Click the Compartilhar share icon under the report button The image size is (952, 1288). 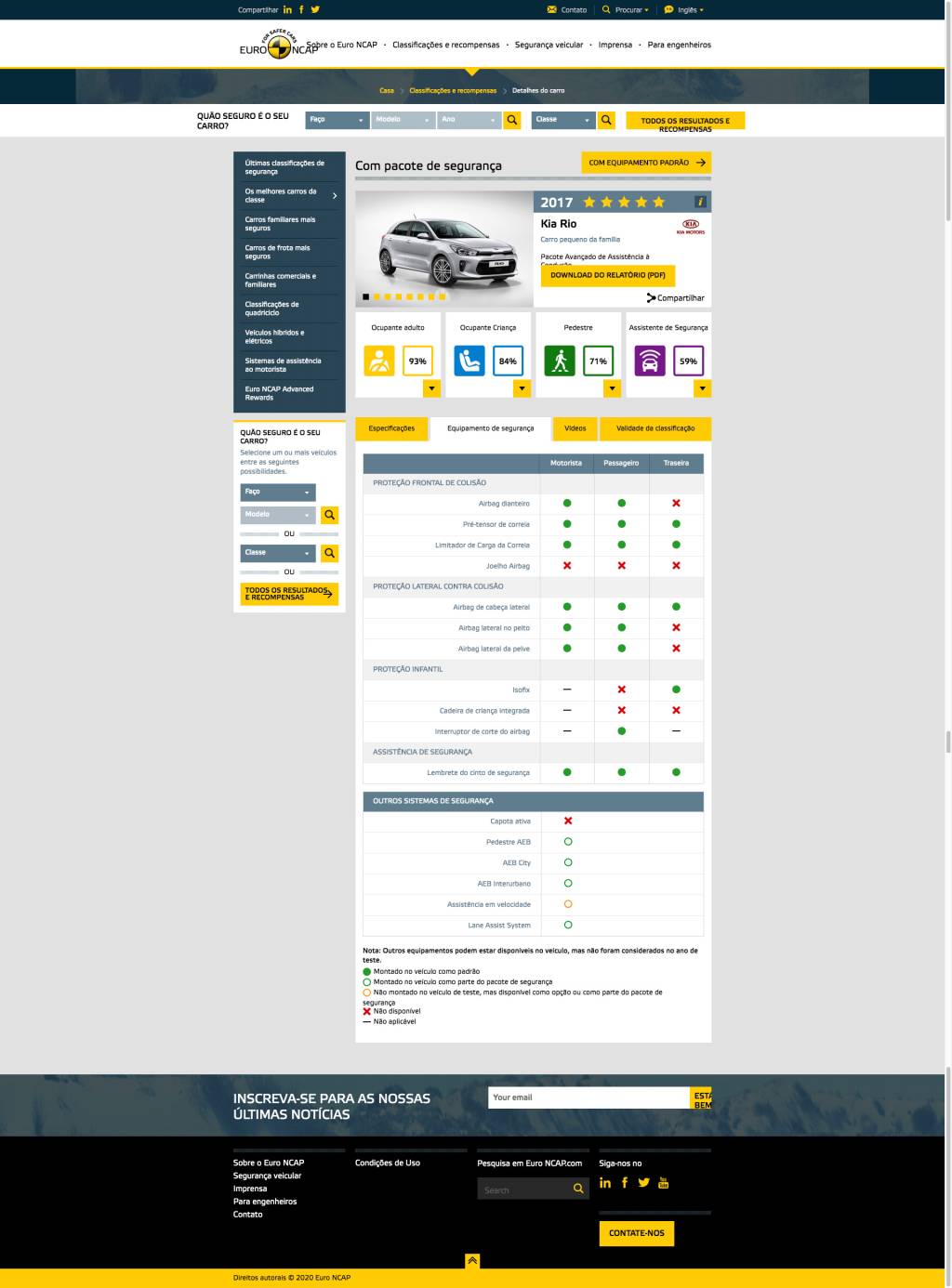tap(651, 298)
